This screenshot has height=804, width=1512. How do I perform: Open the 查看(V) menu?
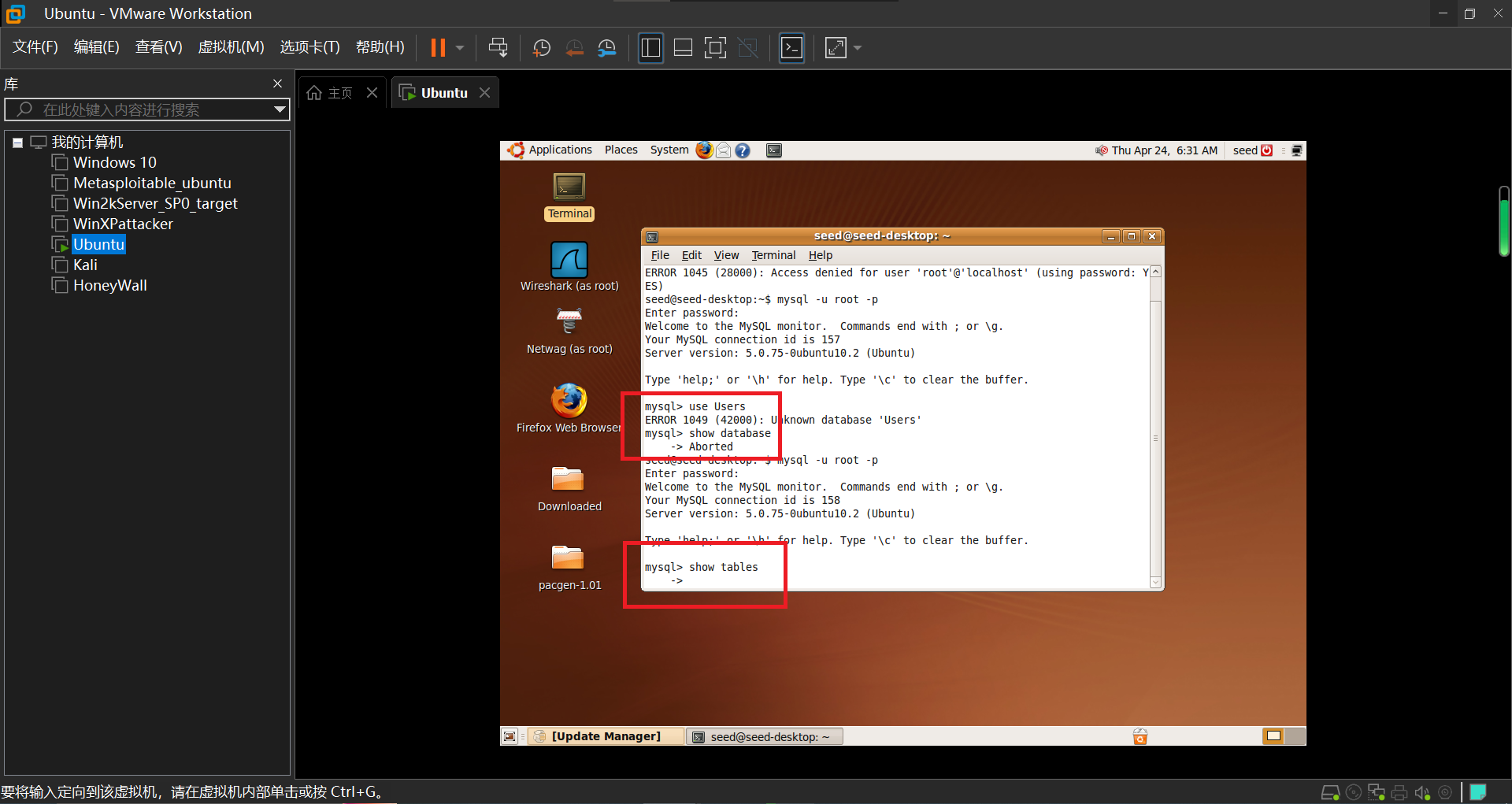tap(159, 47)
